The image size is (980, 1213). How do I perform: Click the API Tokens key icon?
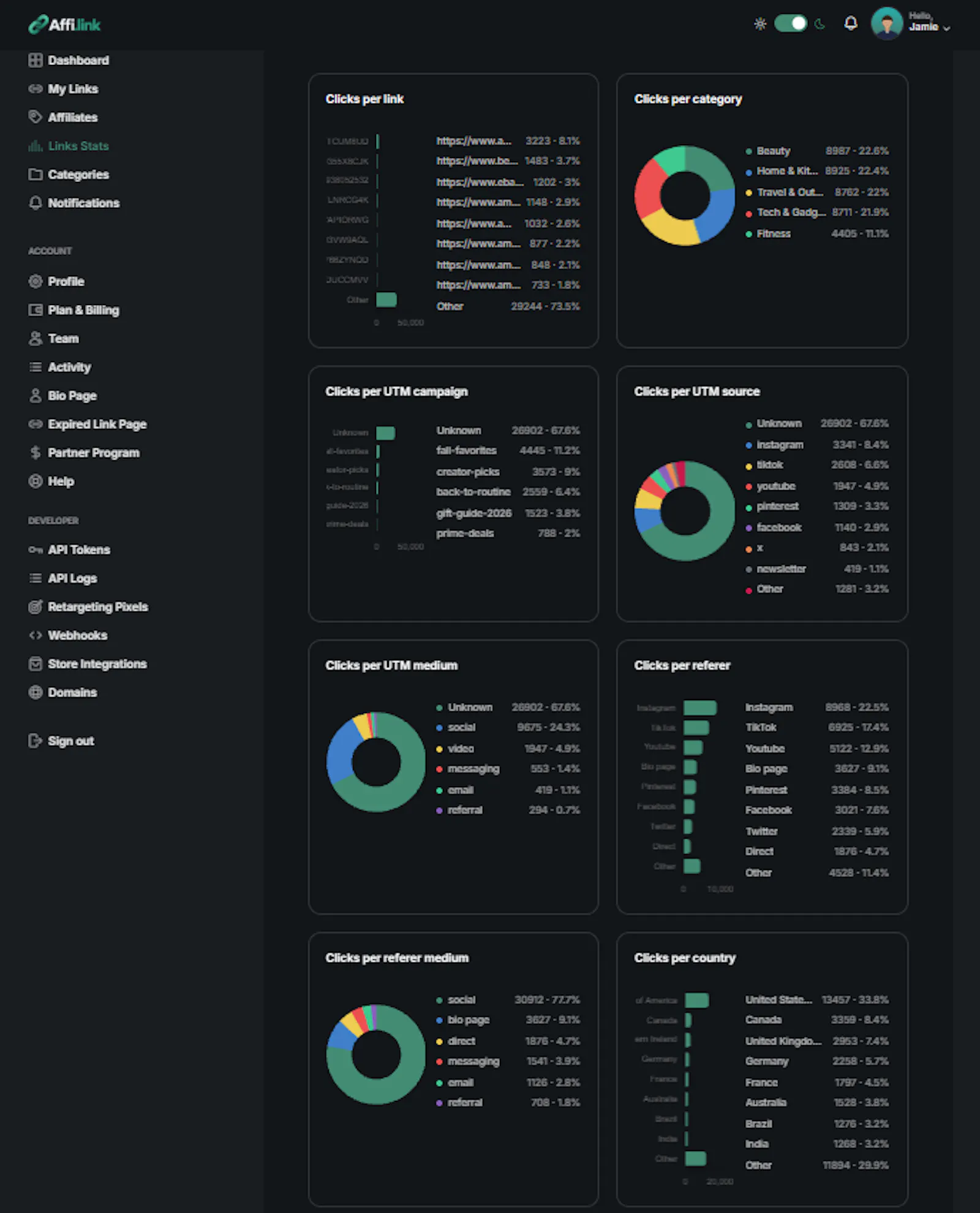point(36,550)
